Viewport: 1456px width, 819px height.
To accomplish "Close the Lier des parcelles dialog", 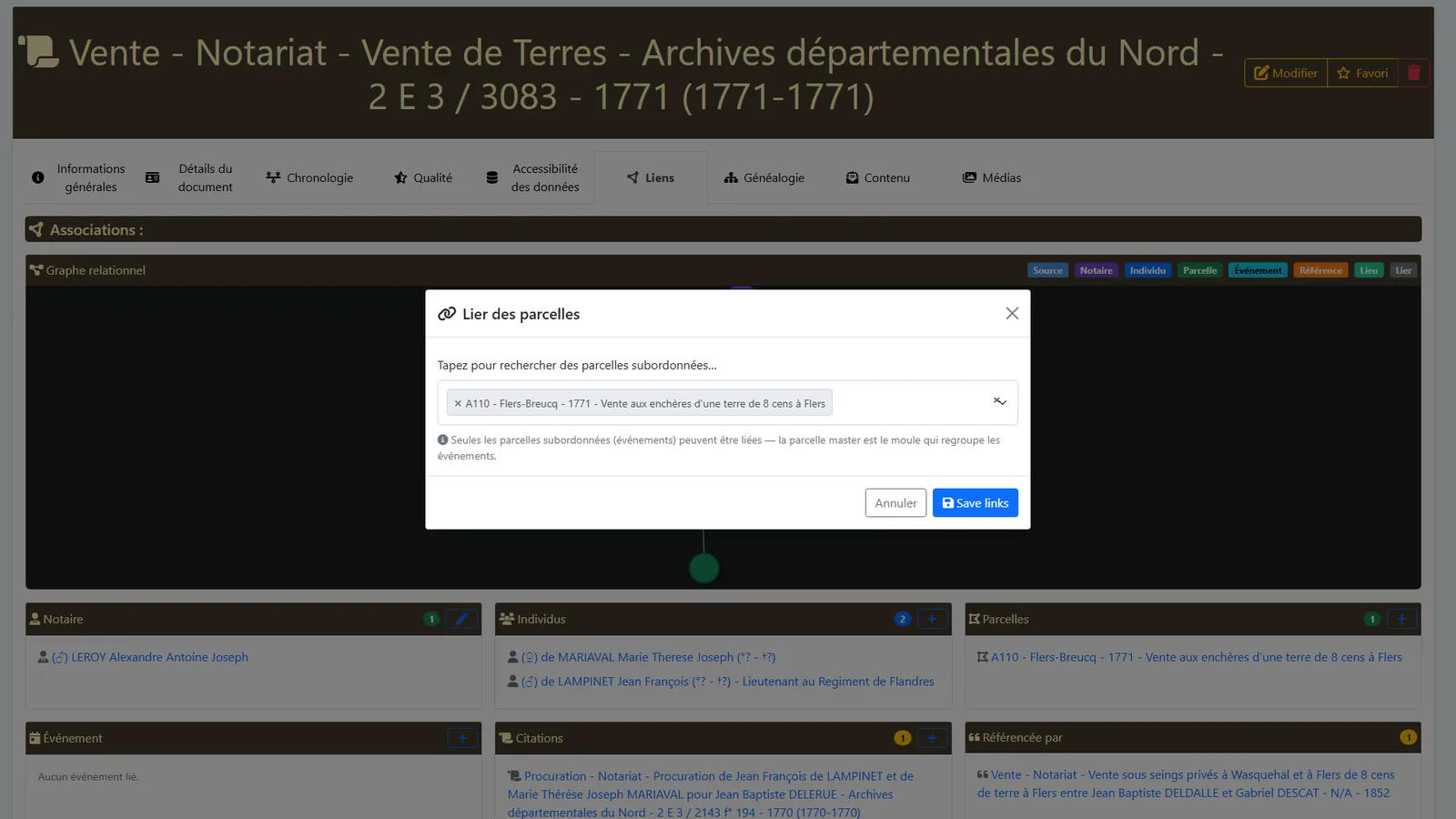I will [x=1012, y=313].
